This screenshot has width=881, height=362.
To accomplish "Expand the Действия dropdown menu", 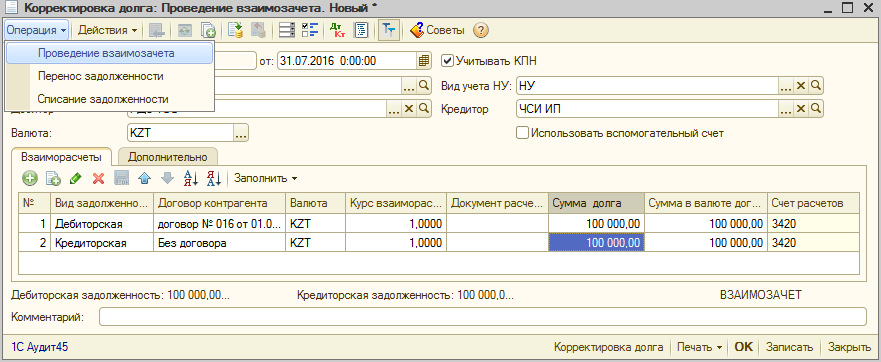I will tap(107, 30).
